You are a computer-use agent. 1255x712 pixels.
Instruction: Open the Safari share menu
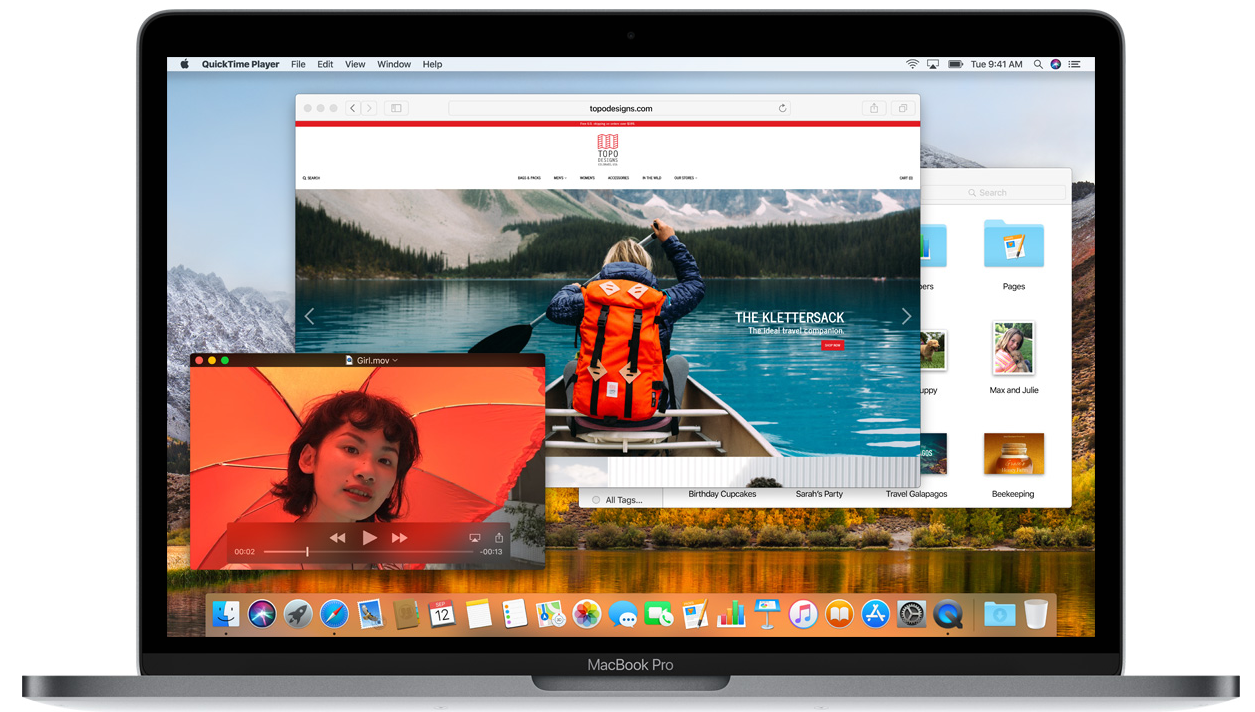click(x=874, y=108)
